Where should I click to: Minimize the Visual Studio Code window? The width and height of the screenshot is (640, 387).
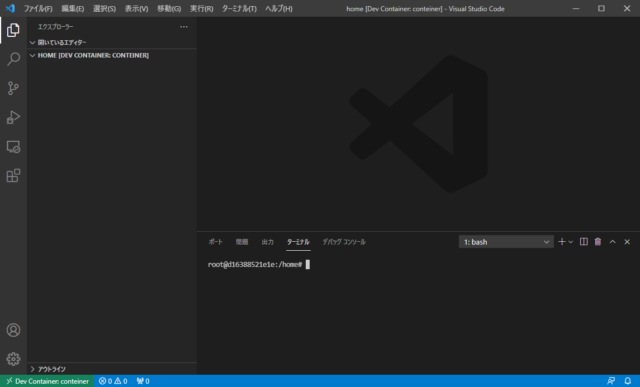click(576, 8)
